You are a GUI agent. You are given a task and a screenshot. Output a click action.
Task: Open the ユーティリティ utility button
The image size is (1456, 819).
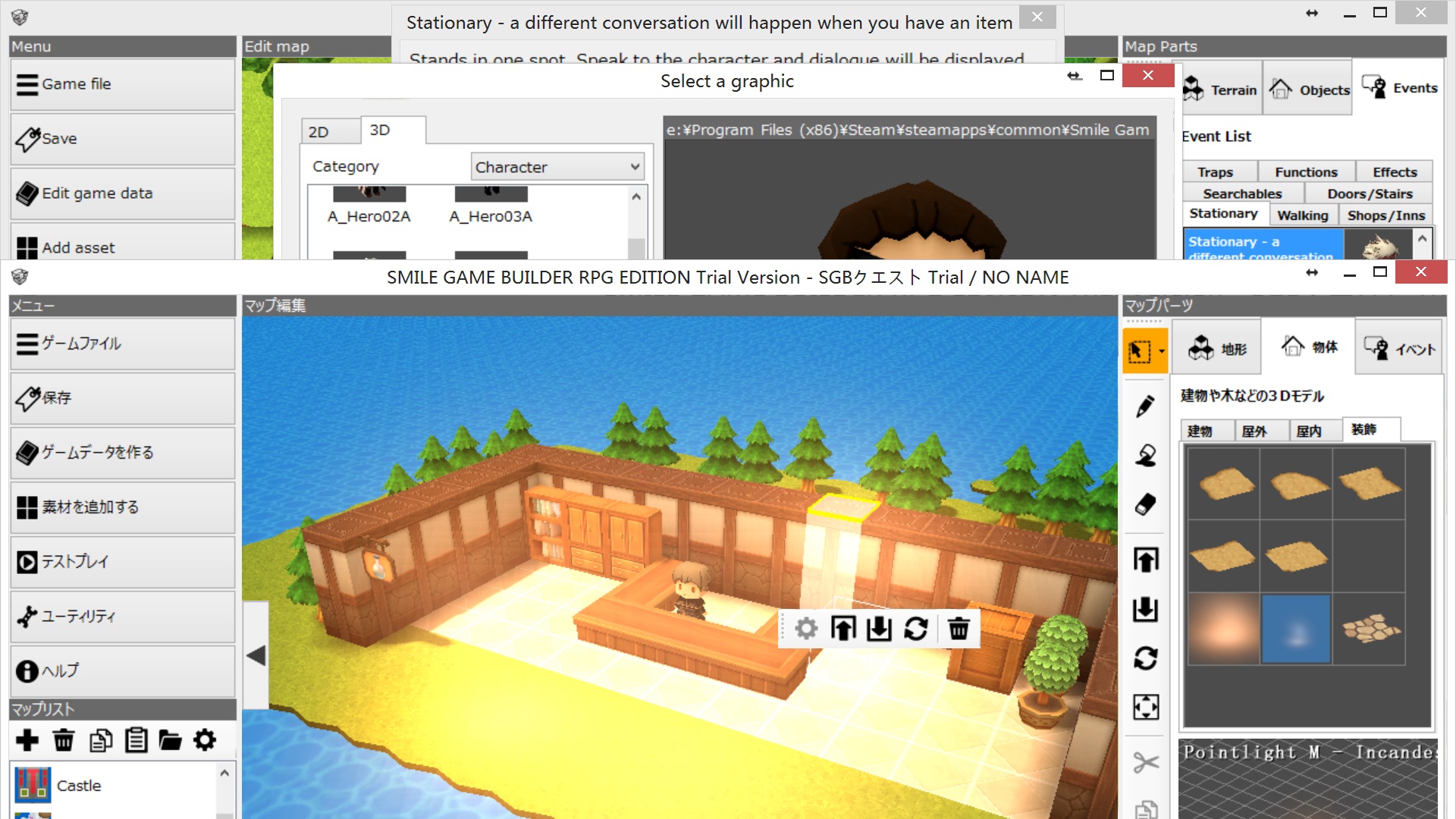(x=122, y=617)
